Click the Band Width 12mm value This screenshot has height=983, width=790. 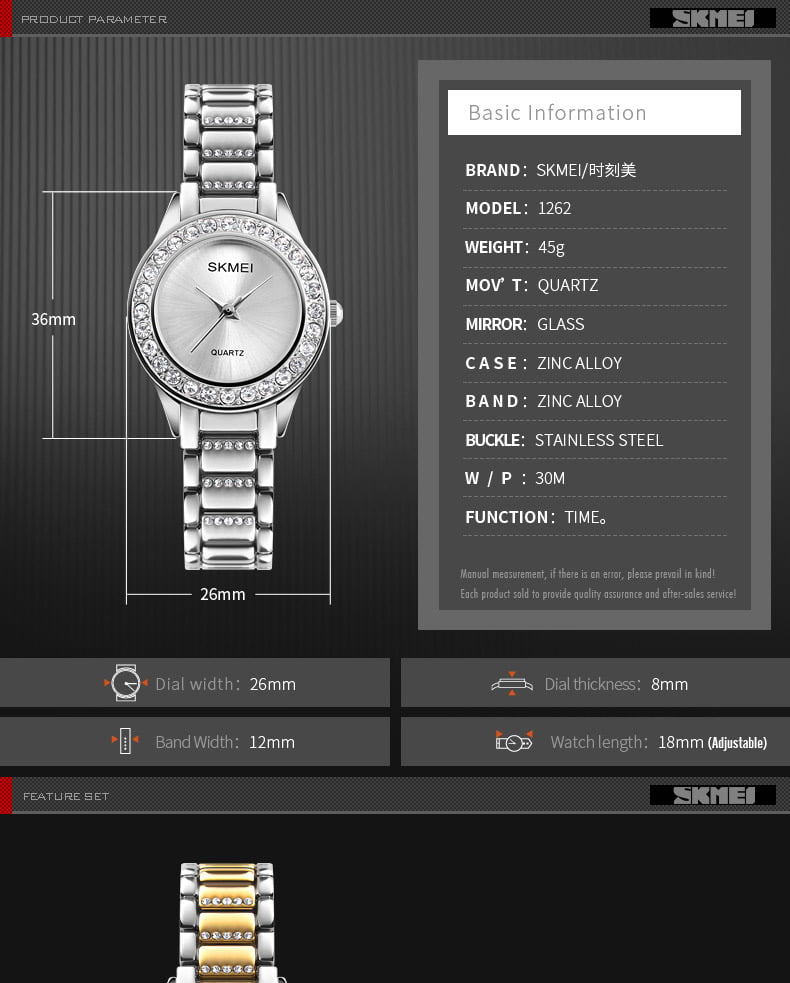coord(272,742)
